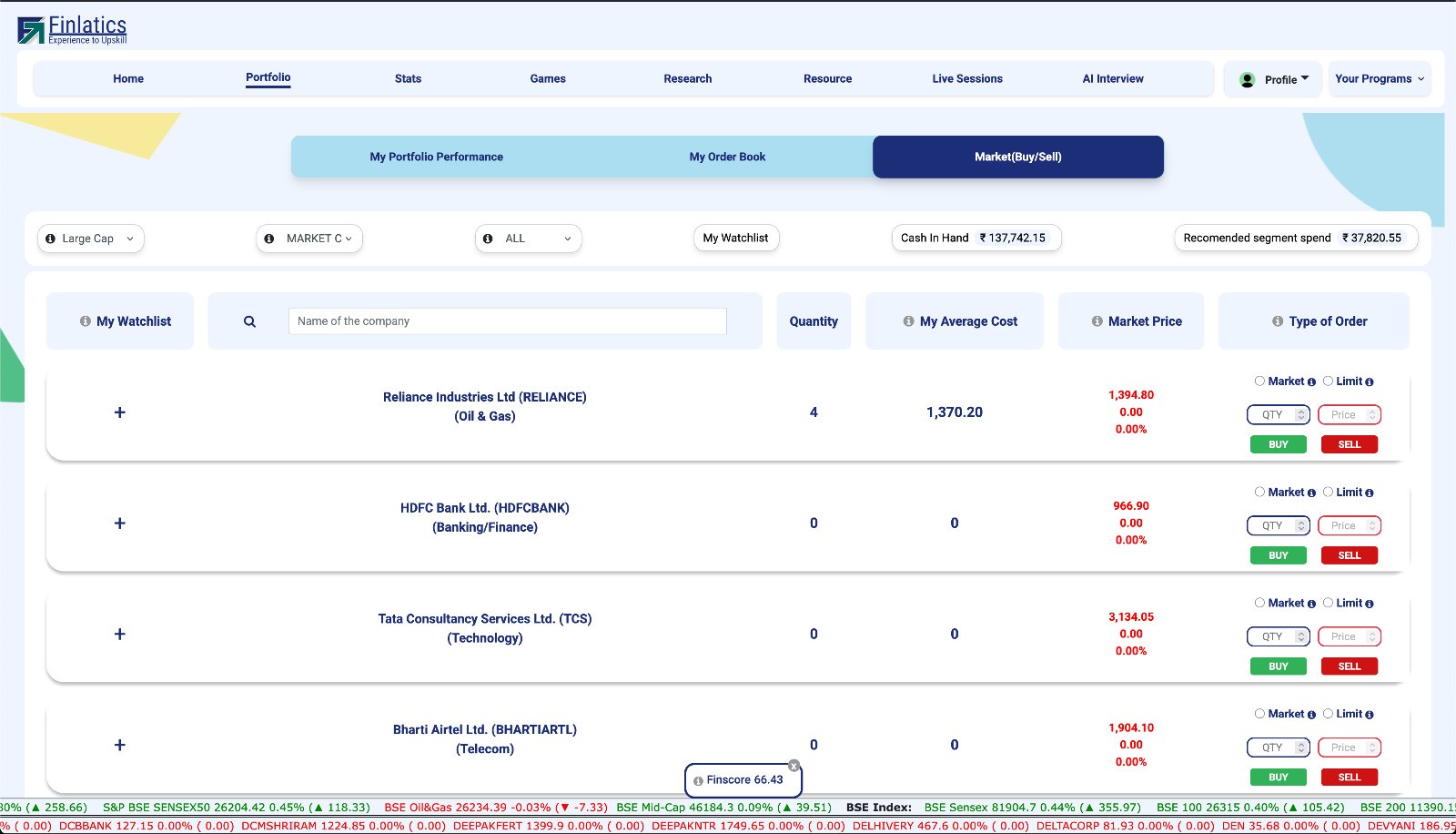Click info icon on Large Cap filter
This screenshot has height=834, width=1456.
coord(51,239)
